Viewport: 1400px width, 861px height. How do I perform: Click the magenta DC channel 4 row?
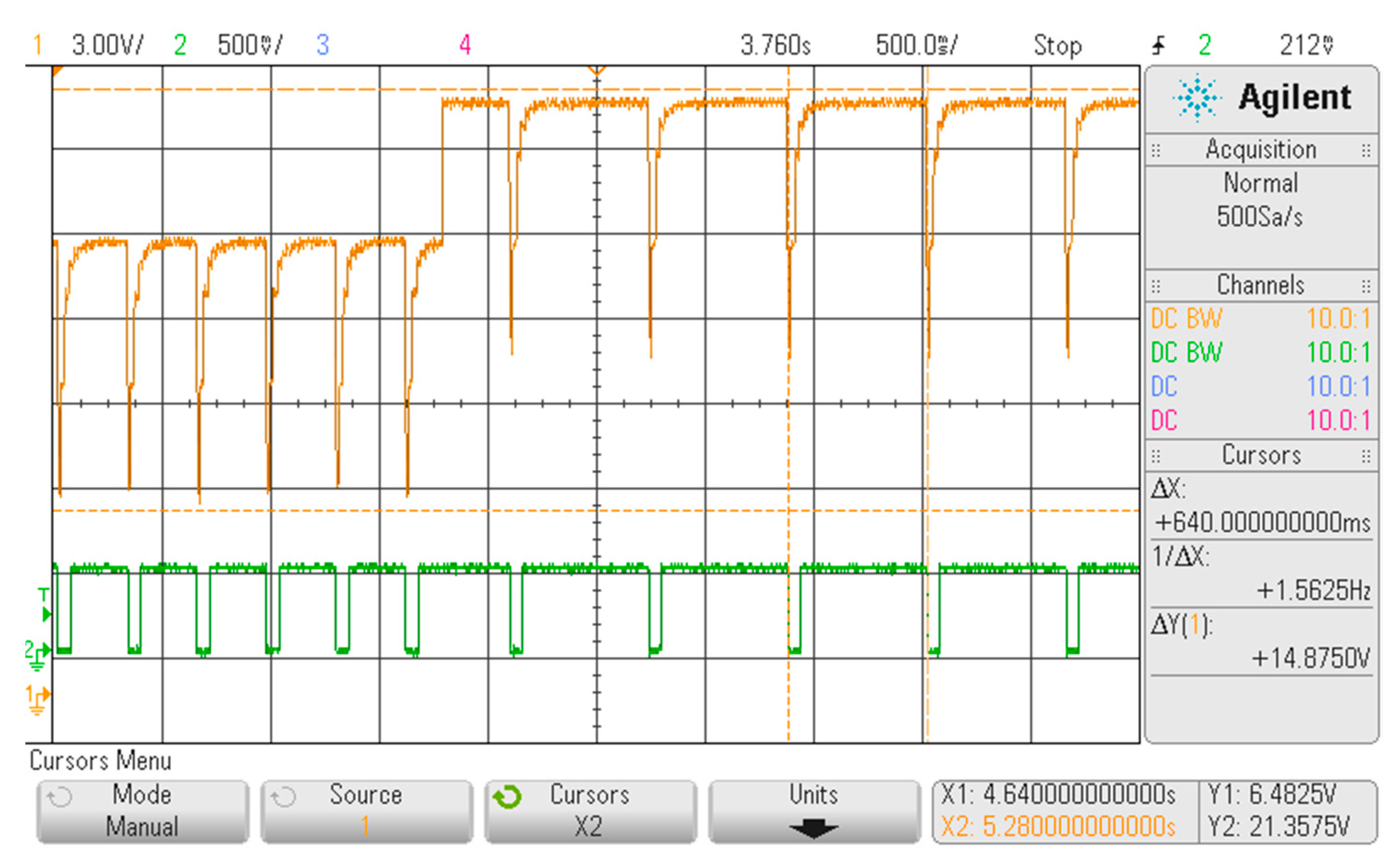[x=1260, y=421]
